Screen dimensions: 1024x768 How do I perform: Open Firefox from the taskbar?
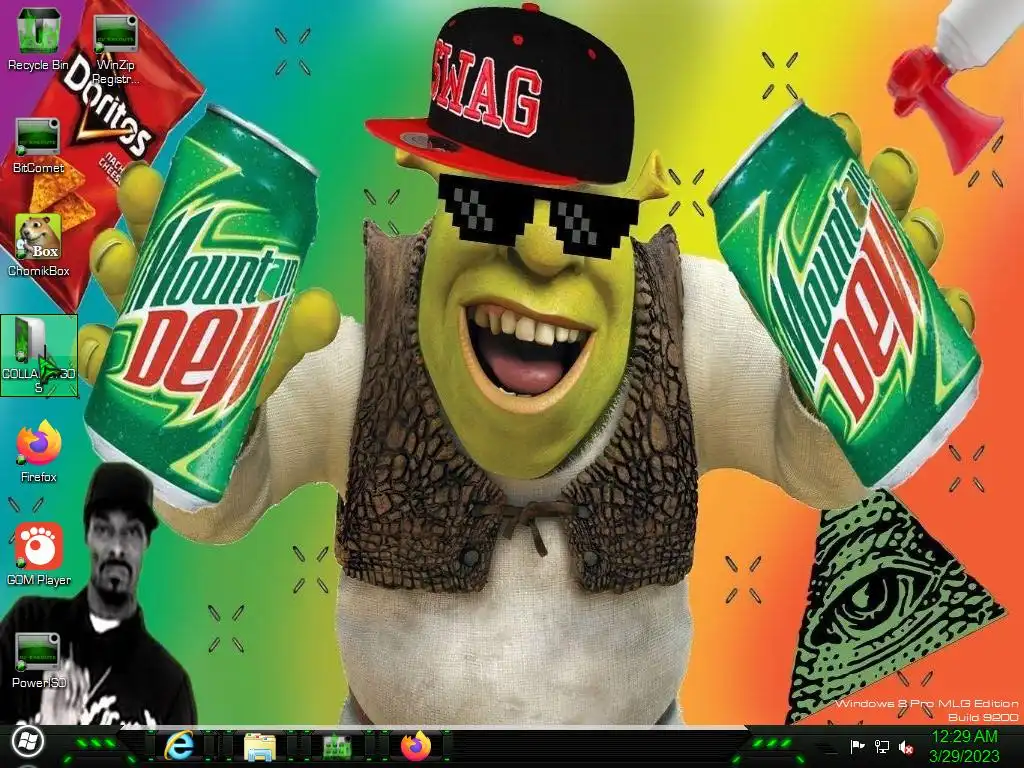click(x=416, y=746)
